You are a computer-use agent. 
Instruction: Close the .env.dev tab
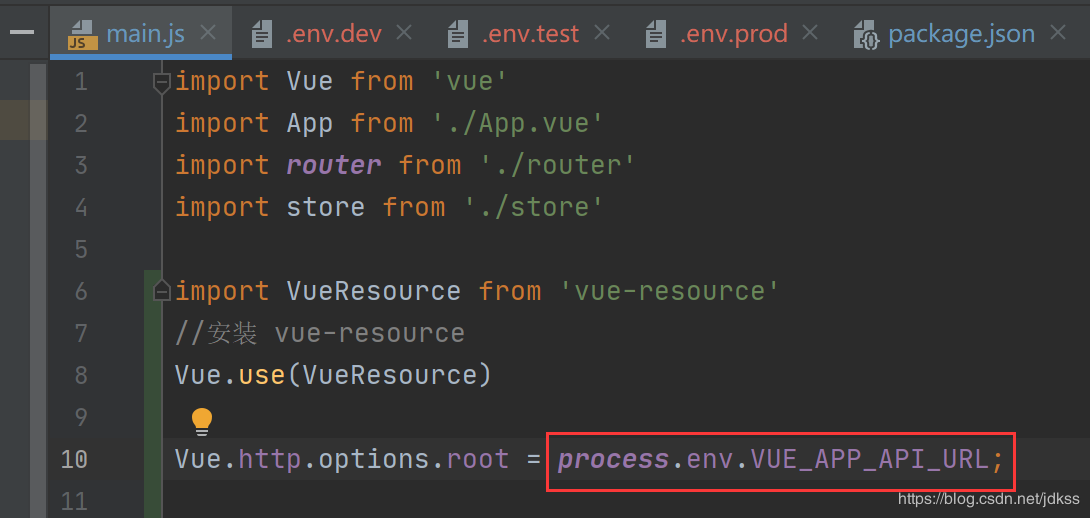tap(404, 33)
